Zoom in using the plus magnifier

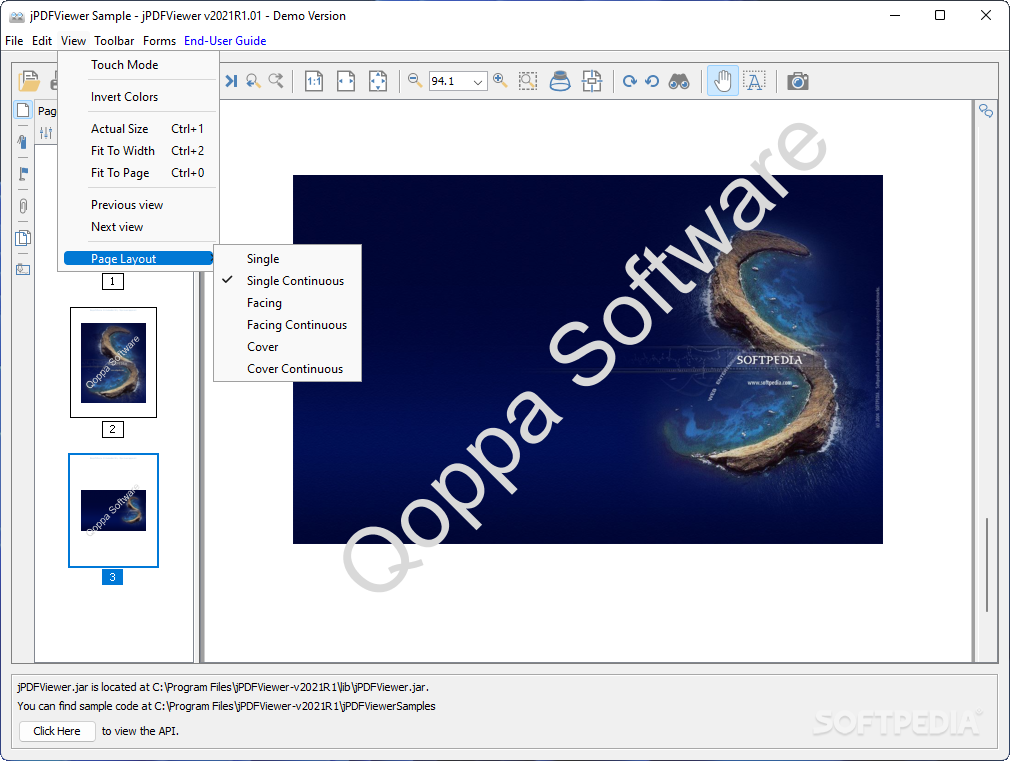coord(500,81)
